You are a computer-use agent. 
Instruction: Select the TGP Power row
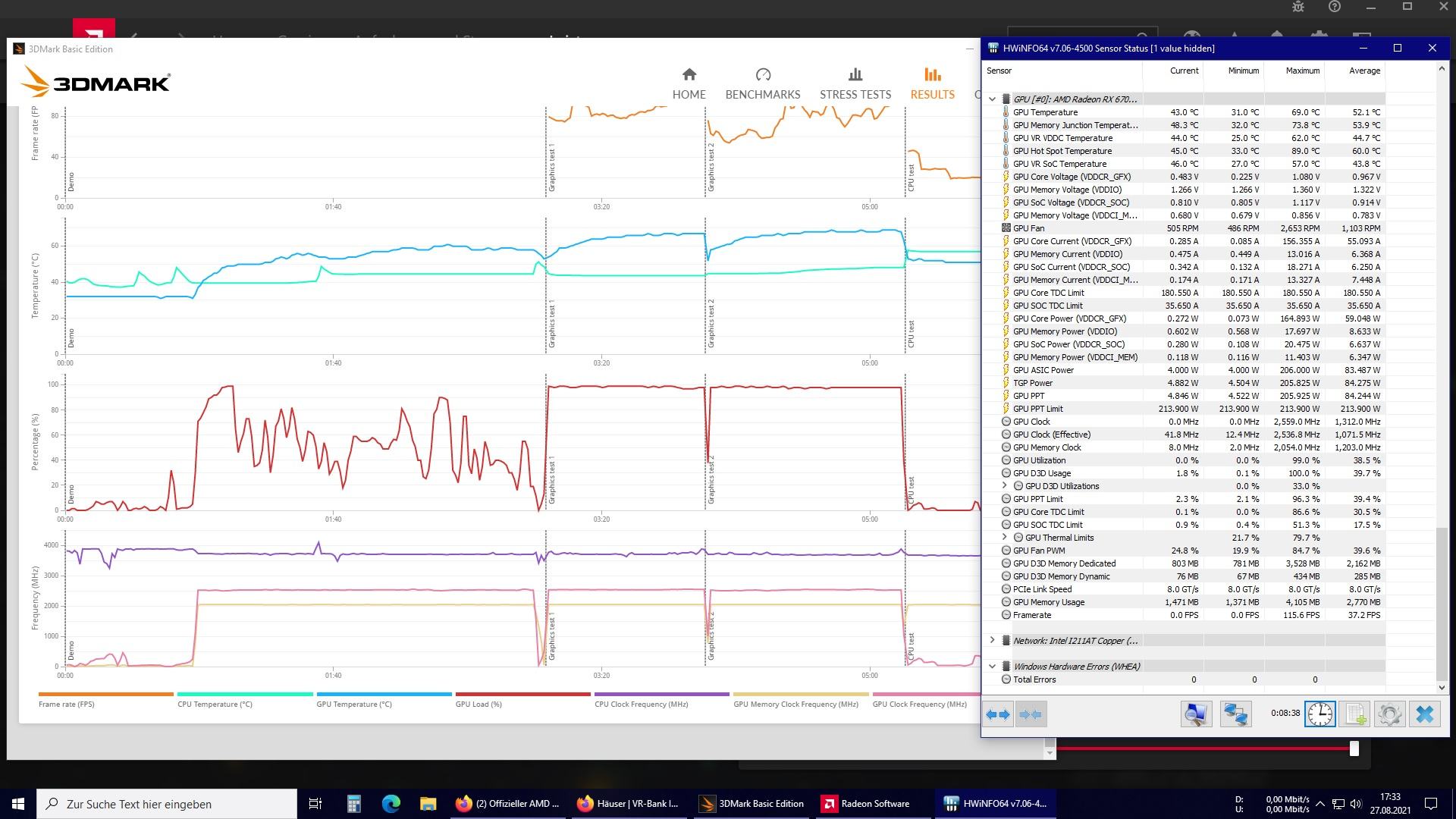coord(1184,383)
